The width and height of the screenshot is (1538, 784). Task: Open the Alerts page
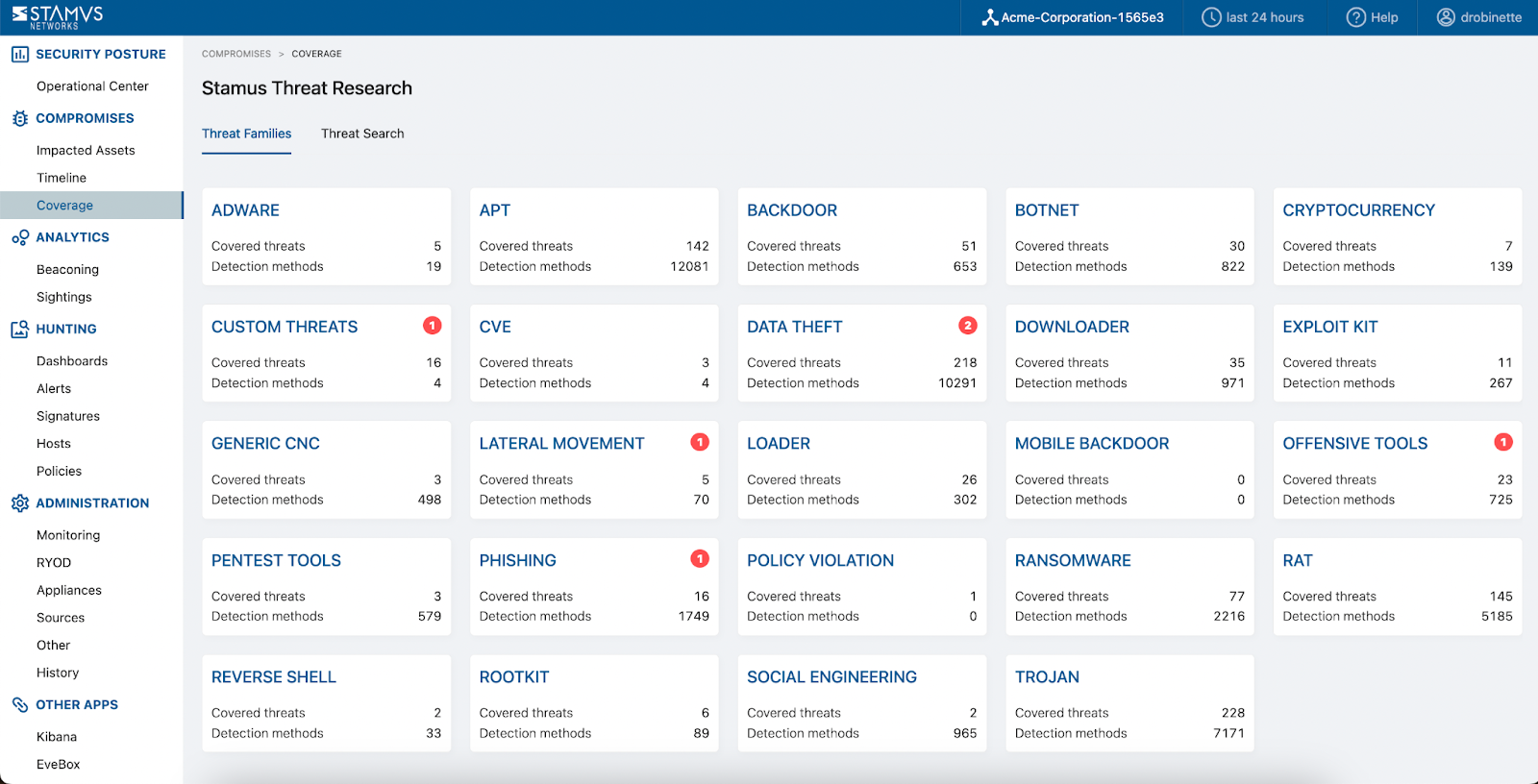(54, 389)
